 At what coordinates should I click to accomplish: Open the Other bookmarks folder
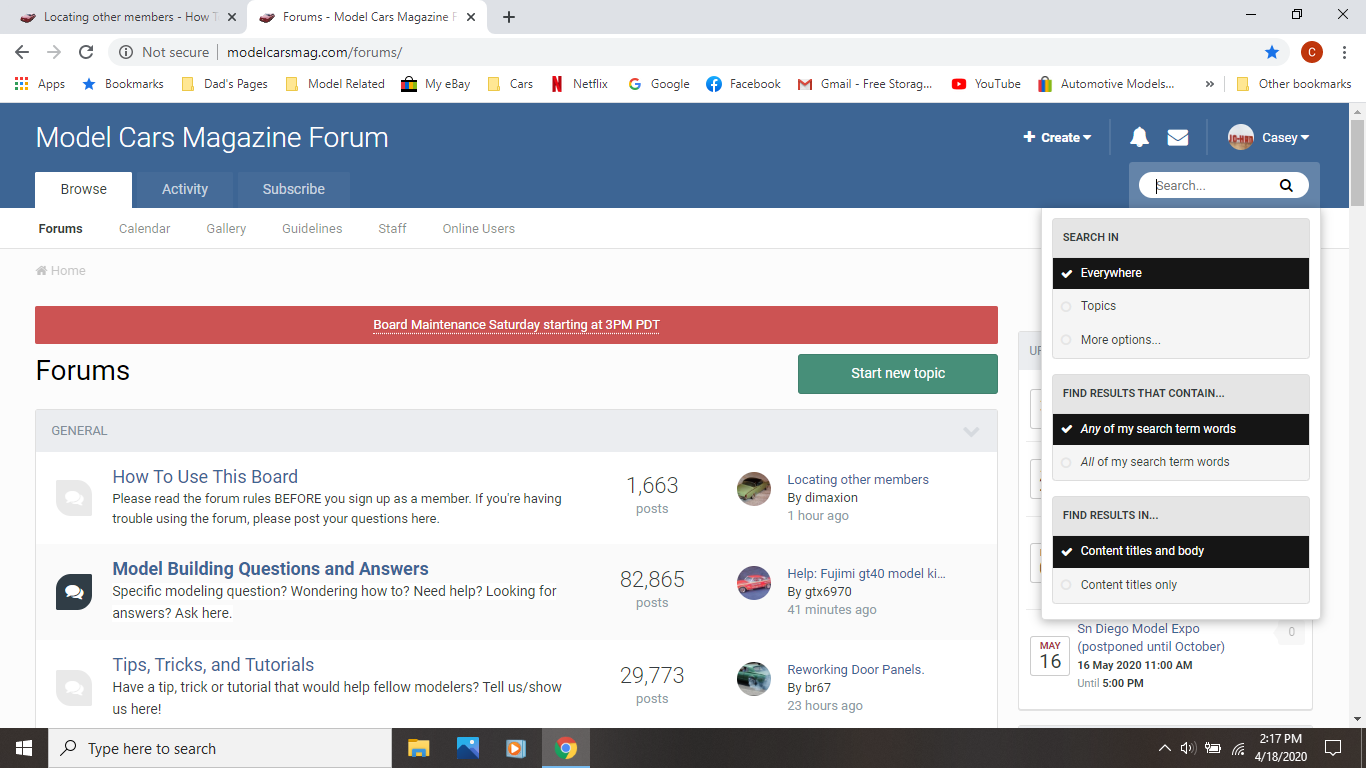click(x=1294, y=84)
